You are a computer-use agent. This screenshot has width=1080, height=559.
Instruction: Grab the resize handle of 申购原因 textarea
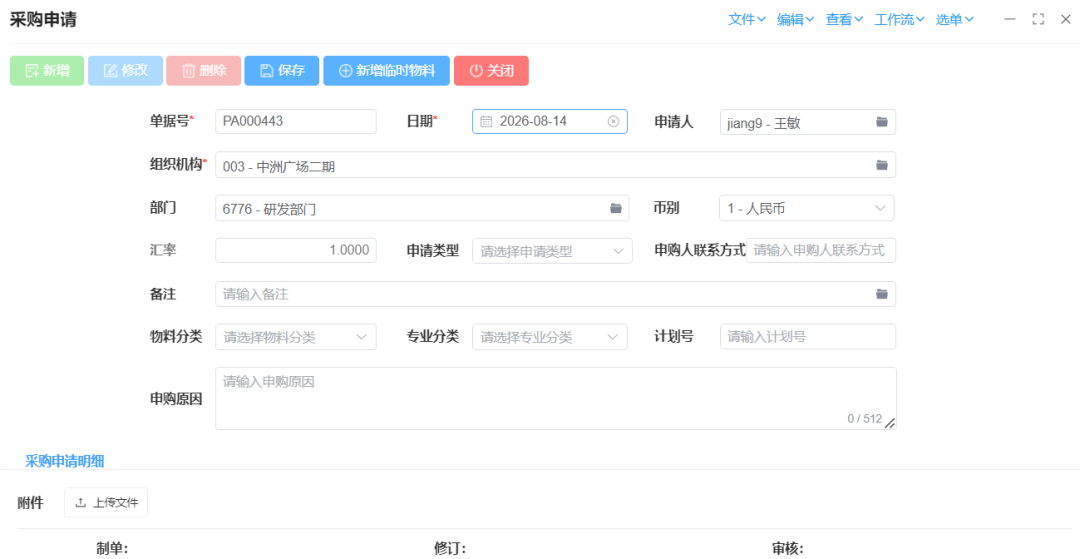point(890,423)
